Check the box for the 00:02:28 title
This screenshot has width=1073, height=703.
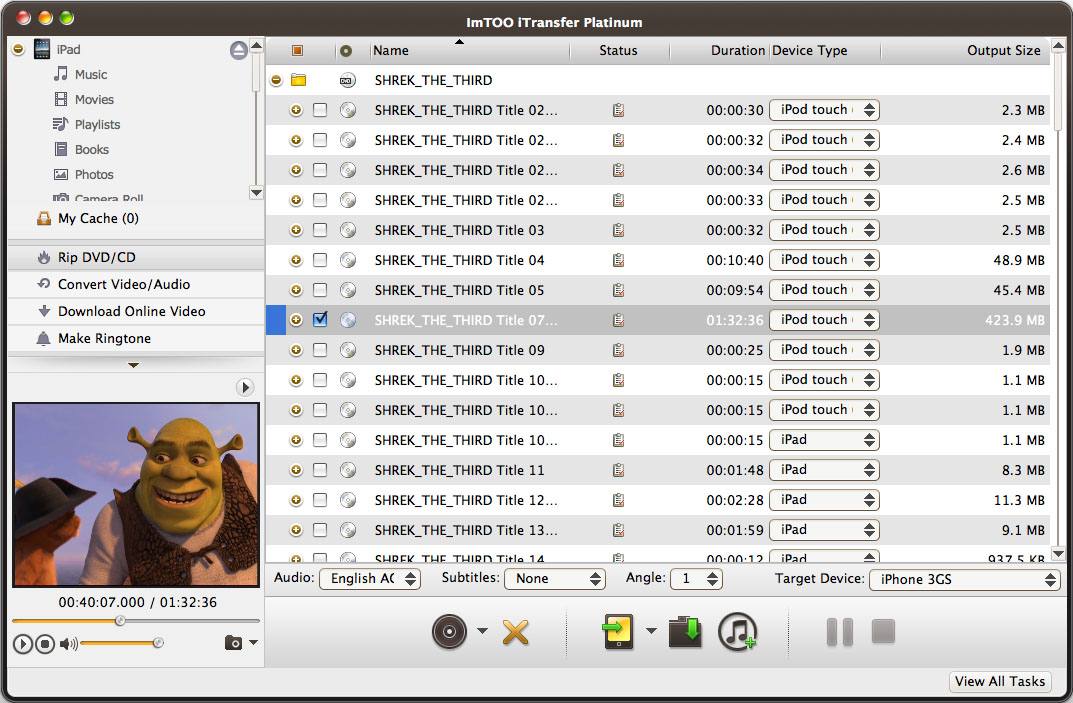coord(320,500)
